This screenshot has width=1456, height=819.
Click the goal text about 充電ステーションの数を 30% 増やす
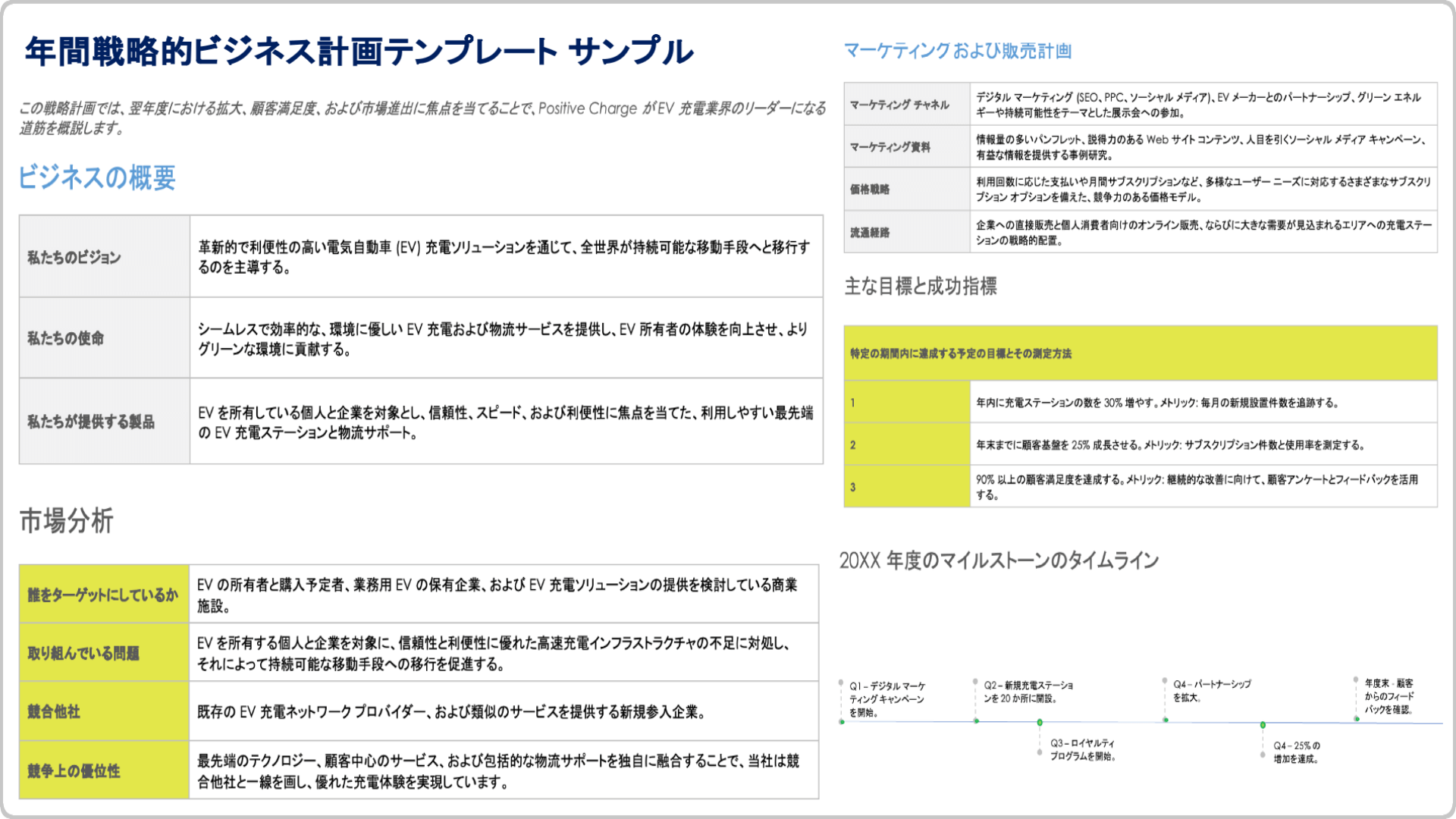click(x=1157, y=403)
